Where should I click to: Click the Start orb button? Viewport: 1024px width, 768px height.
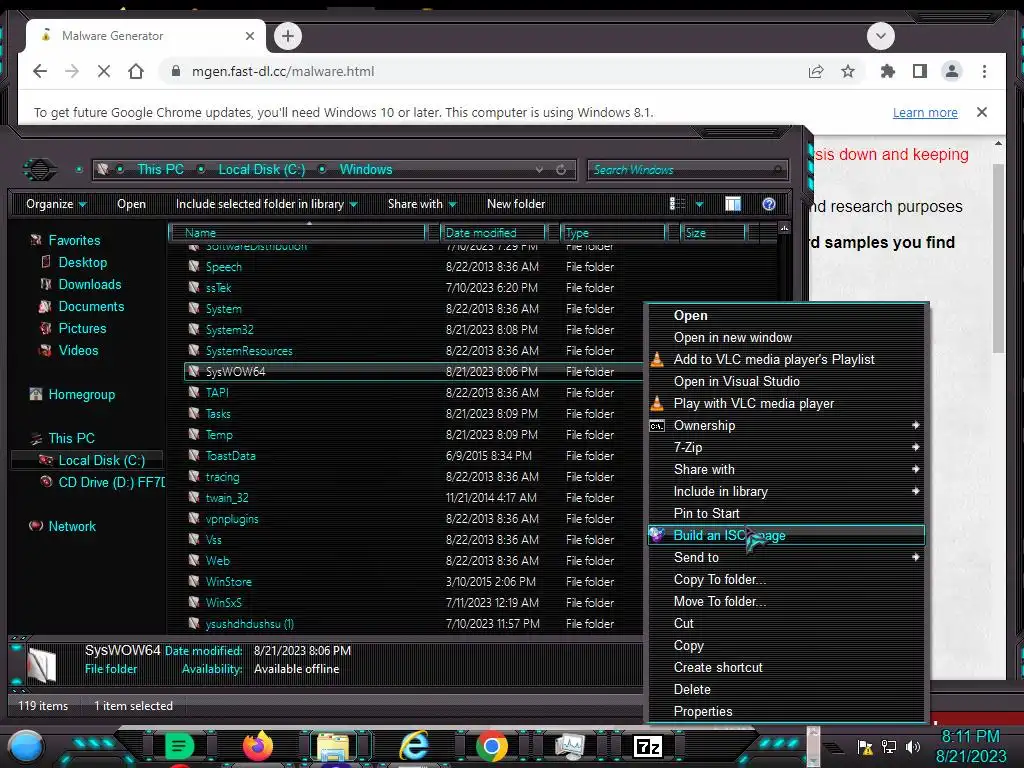[25, 746]
